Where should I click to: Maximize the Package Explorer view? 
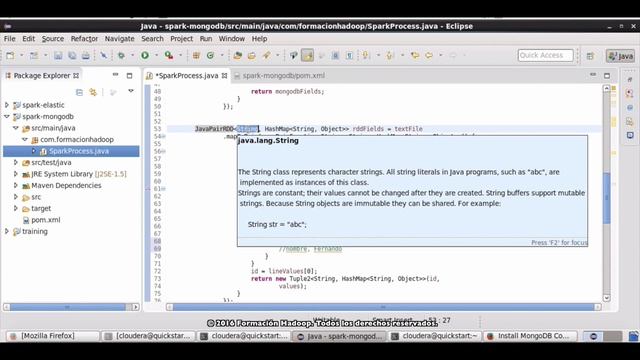click(129, 76)
